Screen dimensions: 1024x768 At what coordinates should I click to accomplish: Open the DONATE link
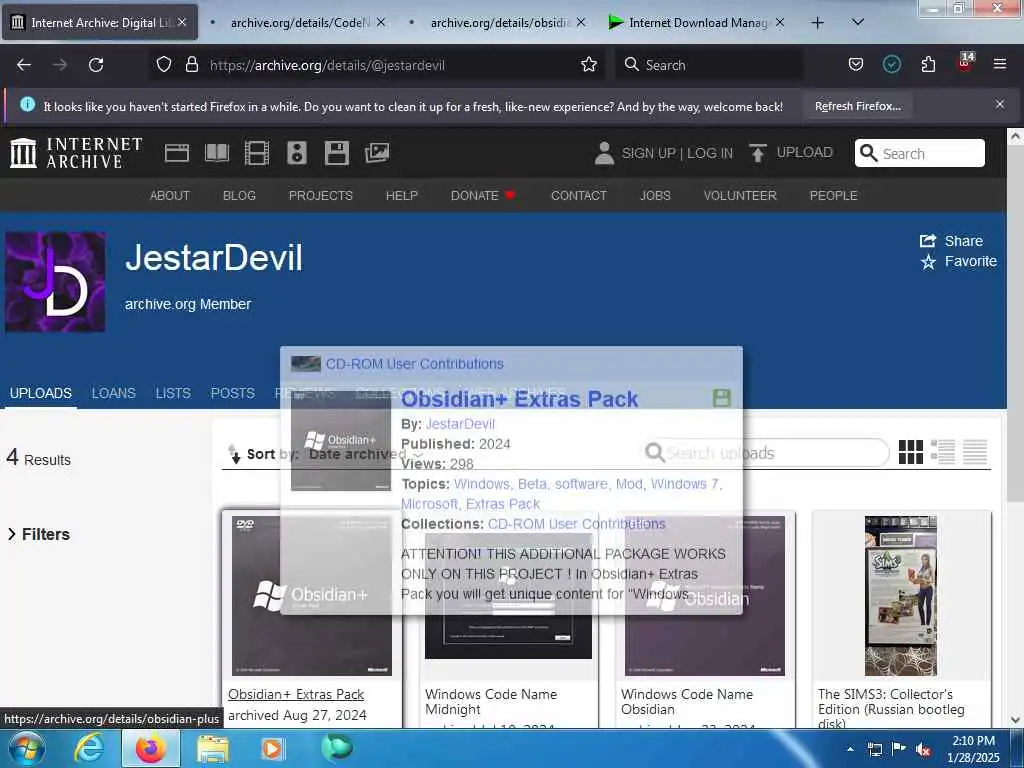[x=483, y=195]
